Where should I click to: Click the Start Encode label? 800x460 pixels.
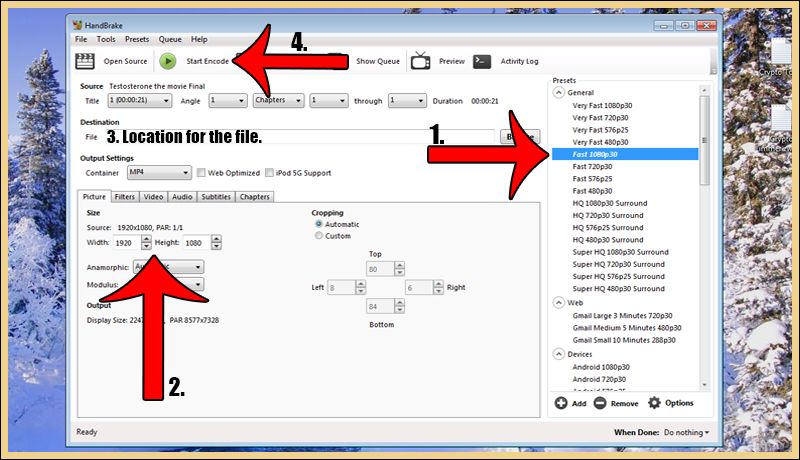pyautogui.click(x=207, y=61)
